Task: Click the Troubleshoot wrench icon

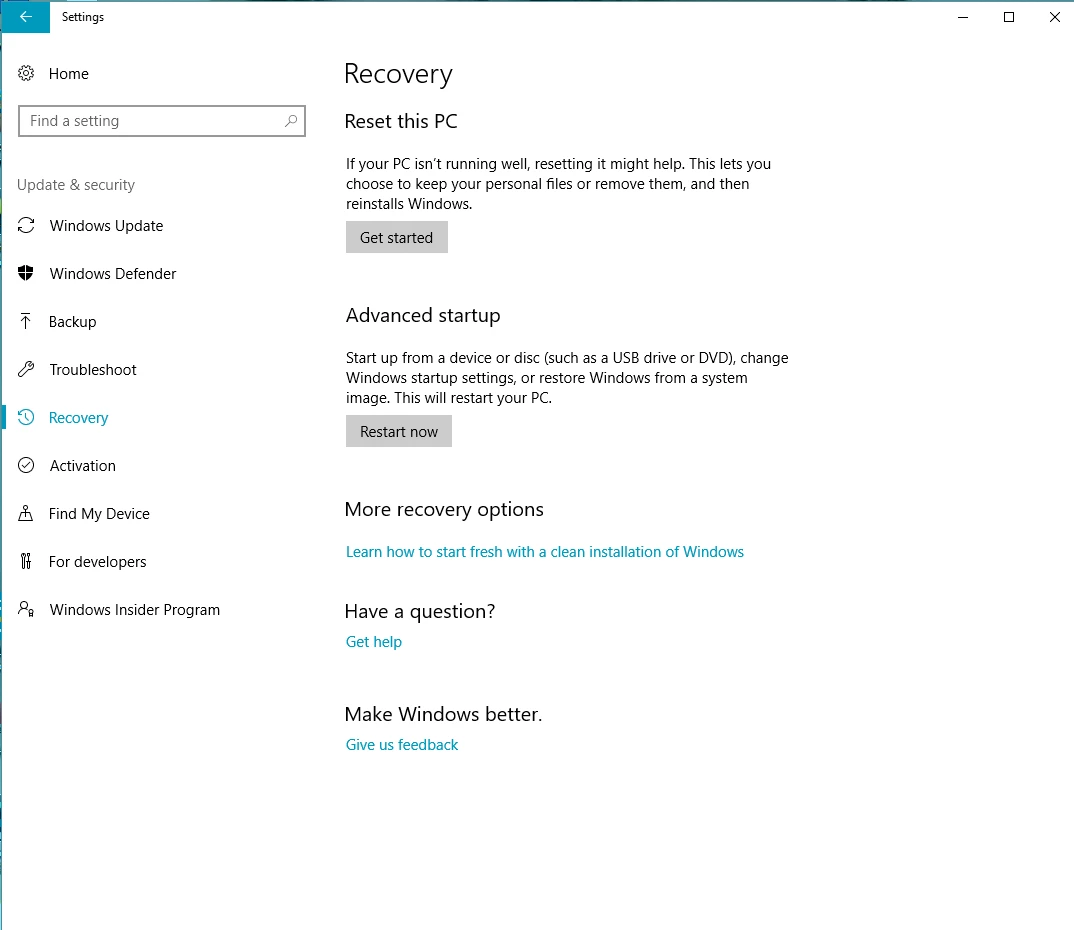Action: (x=26, y=369)
